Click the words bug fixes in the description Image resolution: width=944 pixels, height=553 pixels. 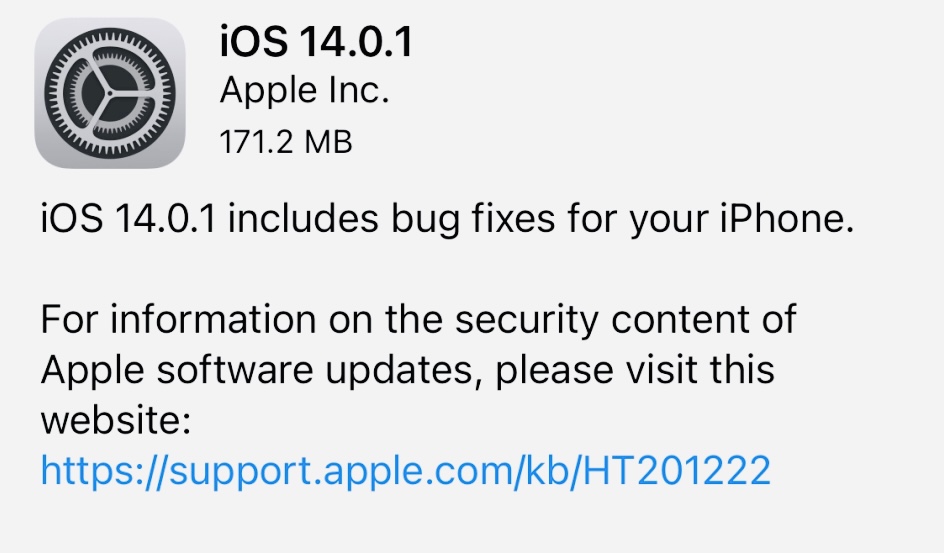(x=473, y=219)
